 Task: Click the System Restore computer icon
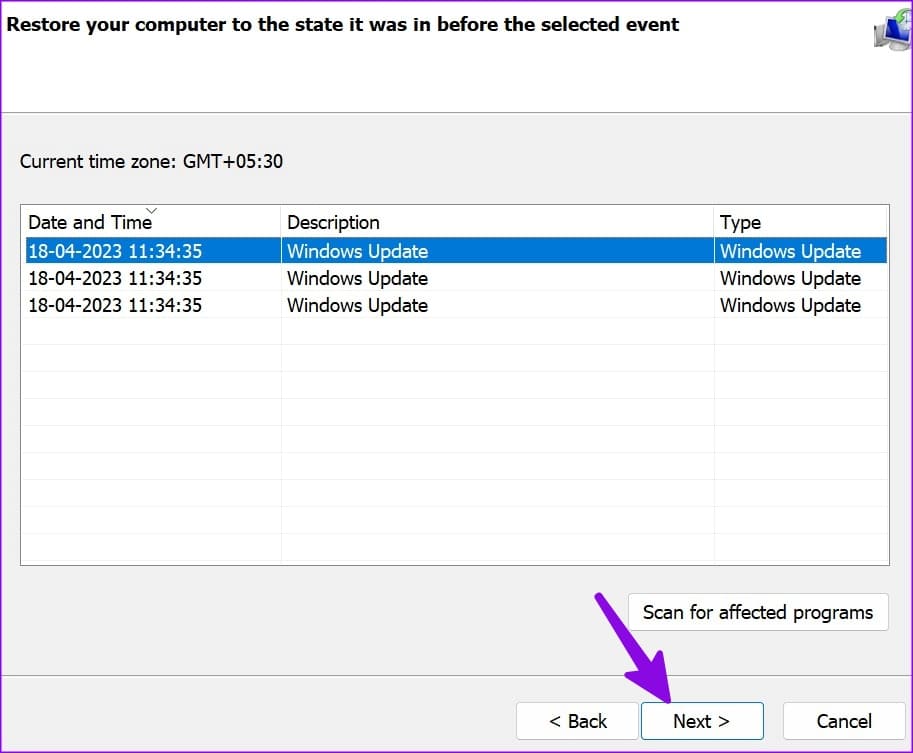(893, 30)
